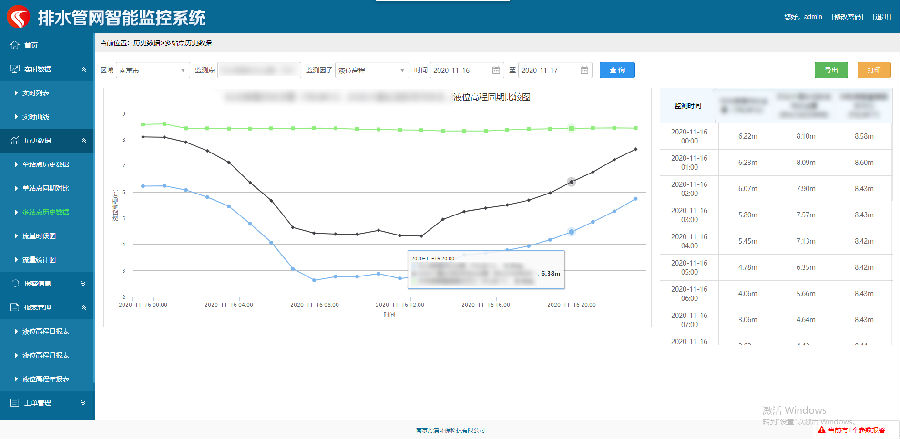Click the company link in page footer
Screen dimensions: 900x439
coord(451,430)
